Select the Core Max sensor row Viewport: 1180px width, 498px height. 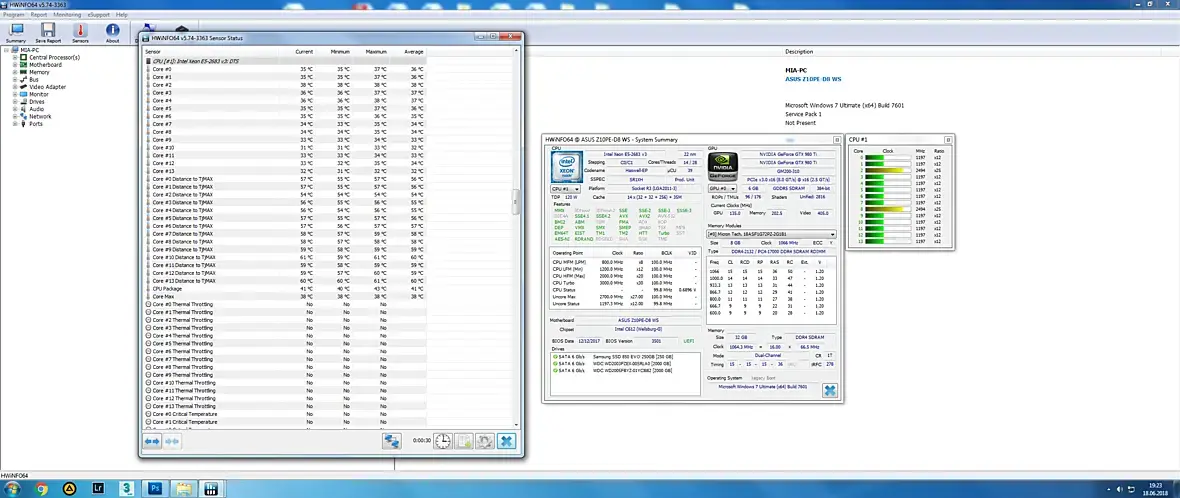284,296
